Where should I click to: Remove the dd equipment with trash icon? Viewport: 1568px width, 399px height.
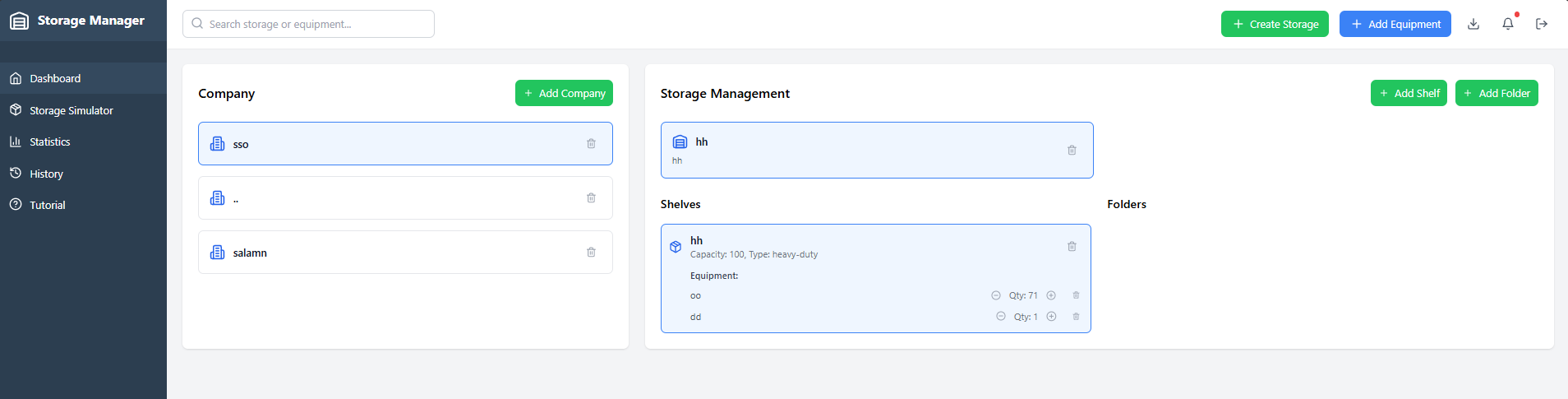tap(1076, 317)
